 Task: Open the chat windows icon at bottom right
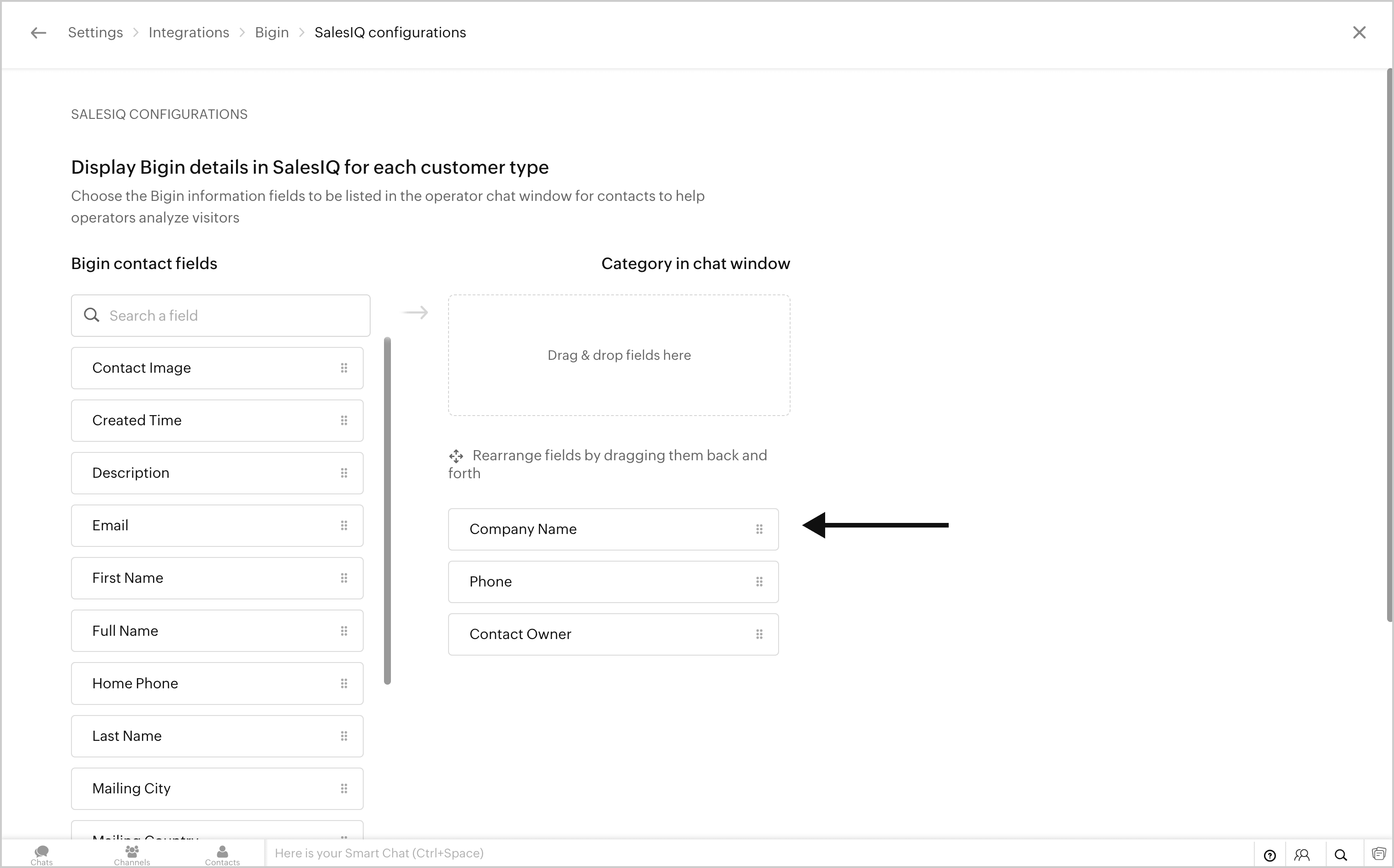[1378, 854]
